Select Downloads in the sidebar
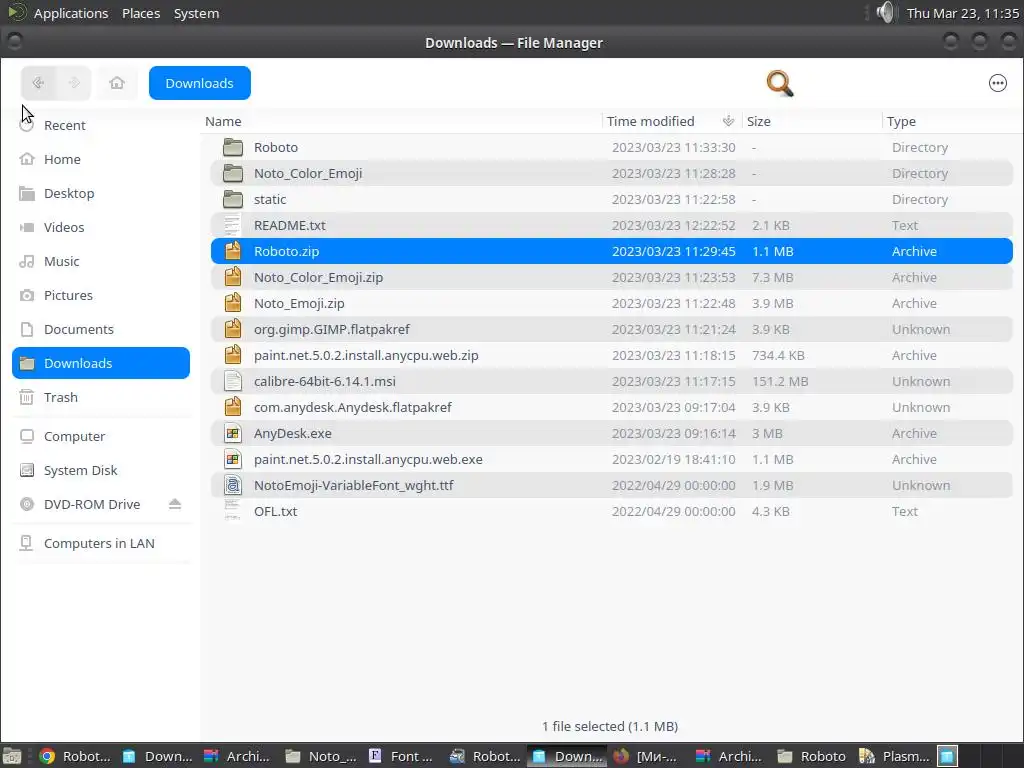 click(101, 363)
